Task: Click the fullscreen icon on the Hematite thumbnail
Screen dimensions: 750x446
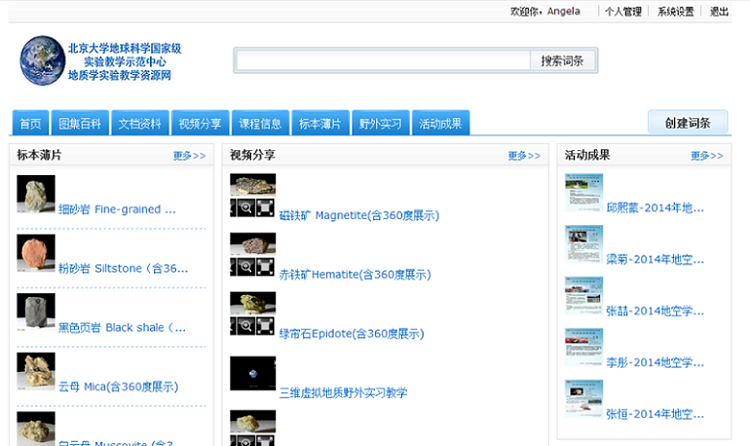Action: click(x=265, y=267)
